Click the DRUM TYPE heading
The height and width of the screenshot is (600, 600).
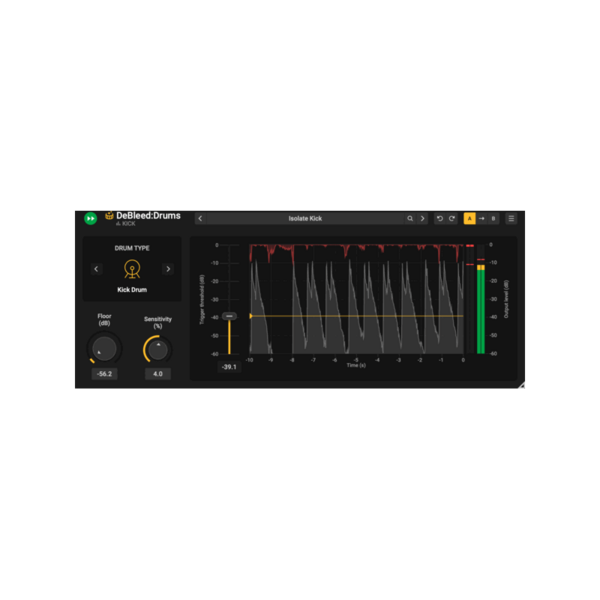(132, 248)
